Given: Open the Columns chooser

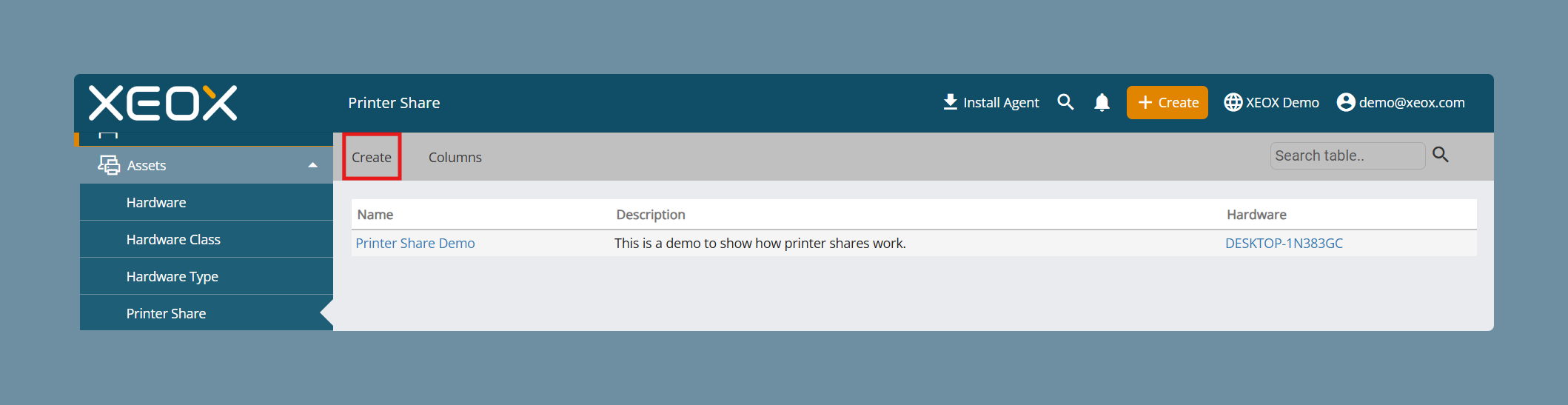Looking at the screenshot, I should coord(455,157).
